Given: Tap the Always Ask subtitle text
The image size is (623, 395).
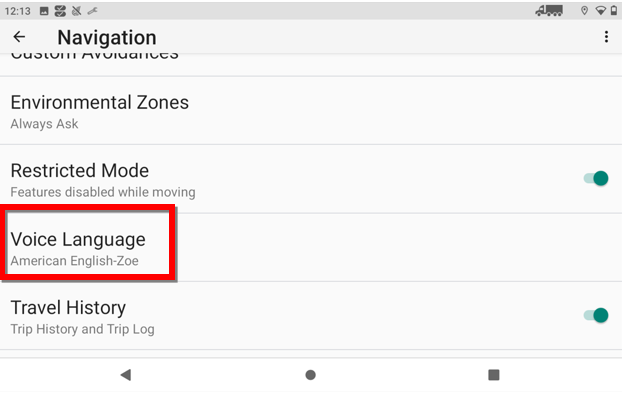Looking at the screenshot, I should (x=44, y=124).
